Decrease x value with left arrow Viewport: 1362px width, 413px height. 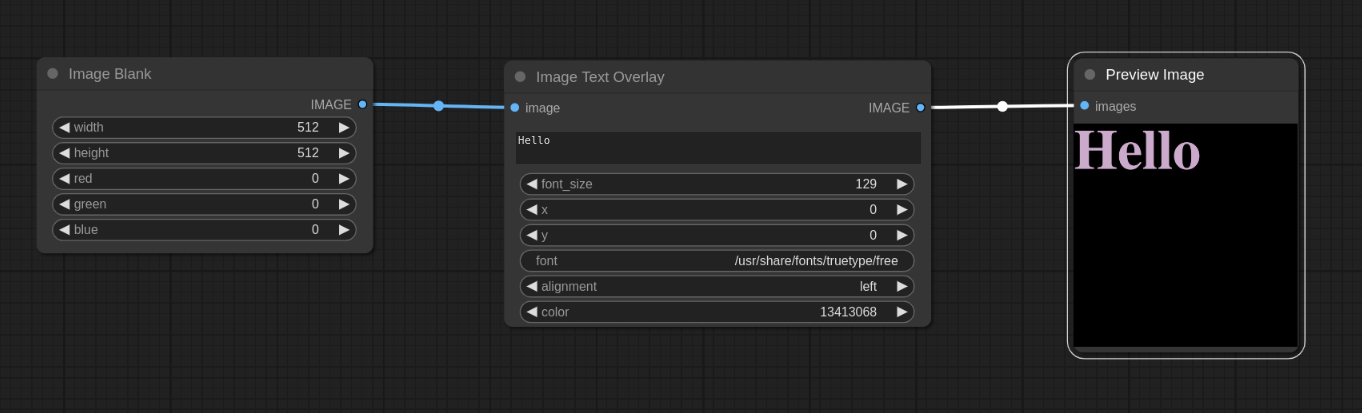tap(532, 210)
